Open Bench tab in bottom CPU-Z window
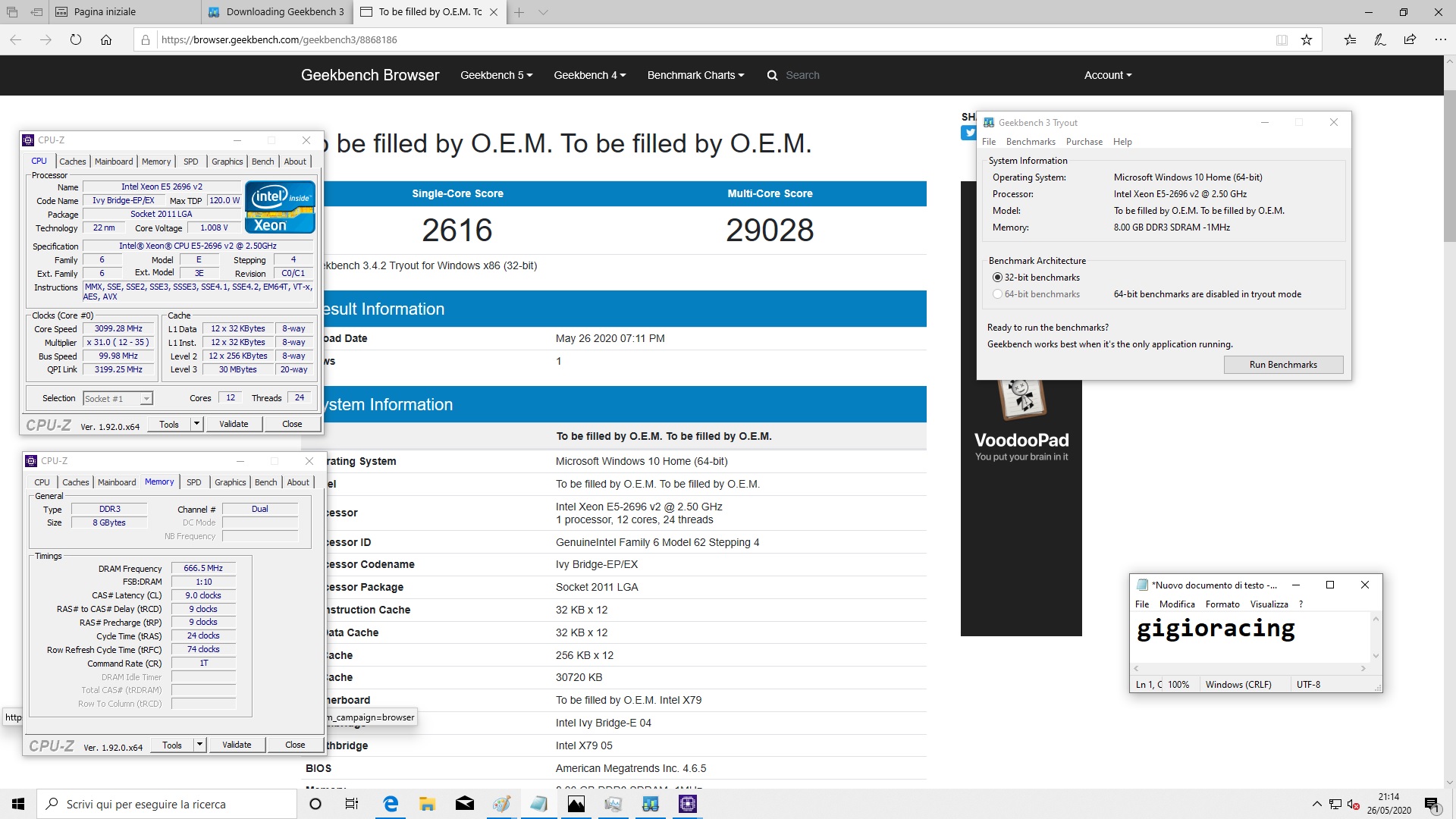This screenshot has height=819, width=1456. tap(265, 482)
